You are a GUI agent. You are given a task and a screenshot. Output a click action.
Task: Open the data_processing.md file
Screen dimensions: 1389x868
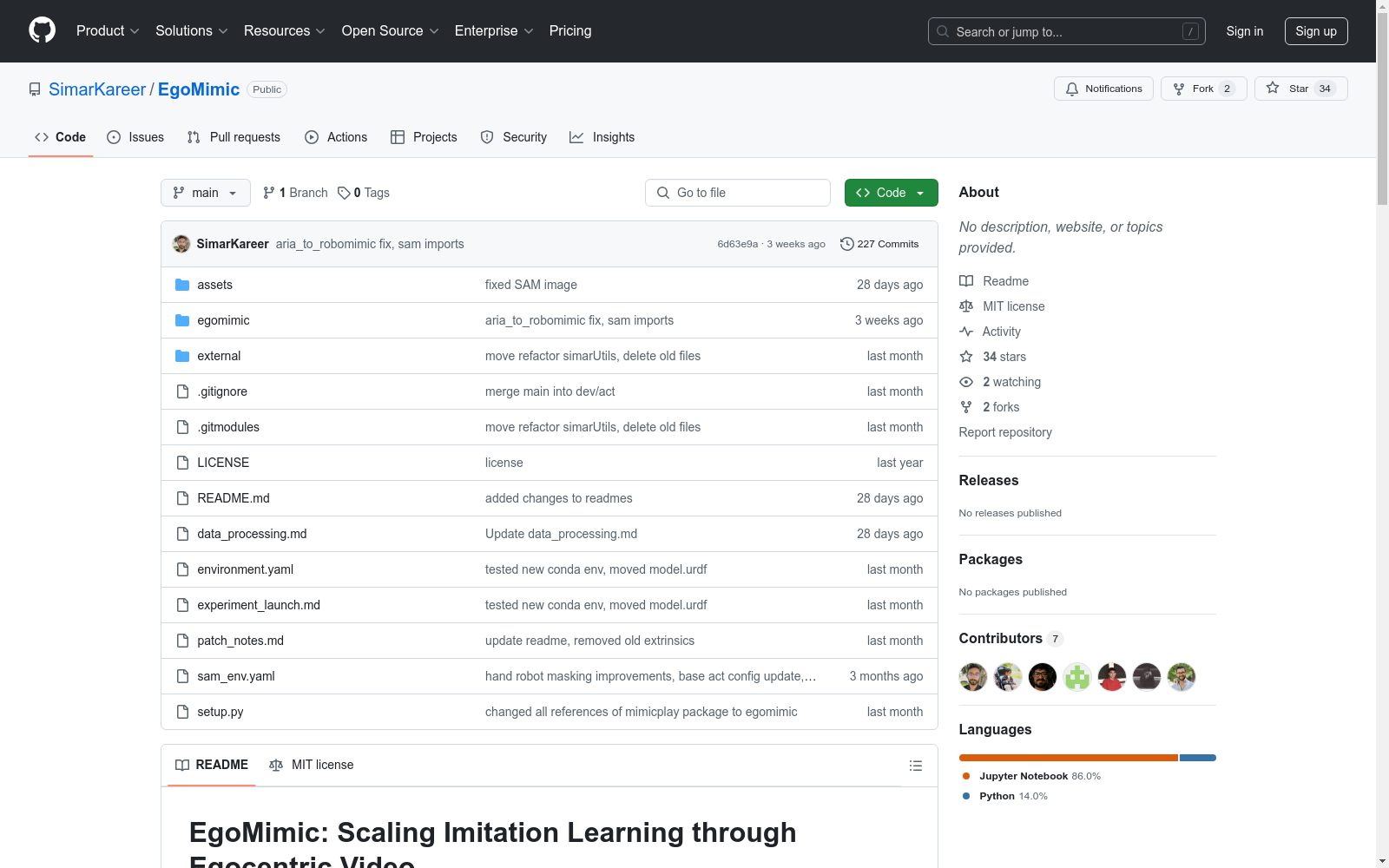[252, 534]
